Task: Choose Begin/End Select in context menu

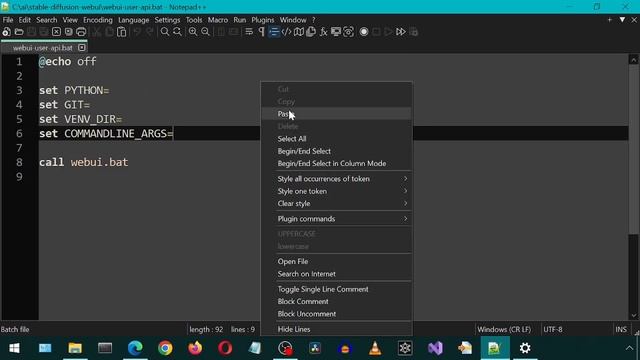Action: tap(336, 151)
